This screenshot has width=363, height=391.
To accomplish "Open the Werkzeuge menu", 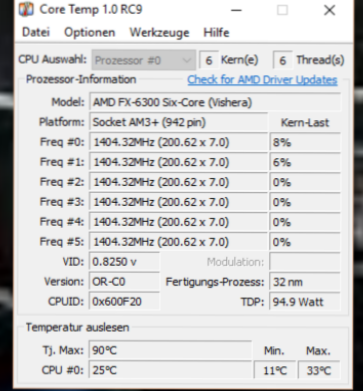I will click(x=159, y=32).
